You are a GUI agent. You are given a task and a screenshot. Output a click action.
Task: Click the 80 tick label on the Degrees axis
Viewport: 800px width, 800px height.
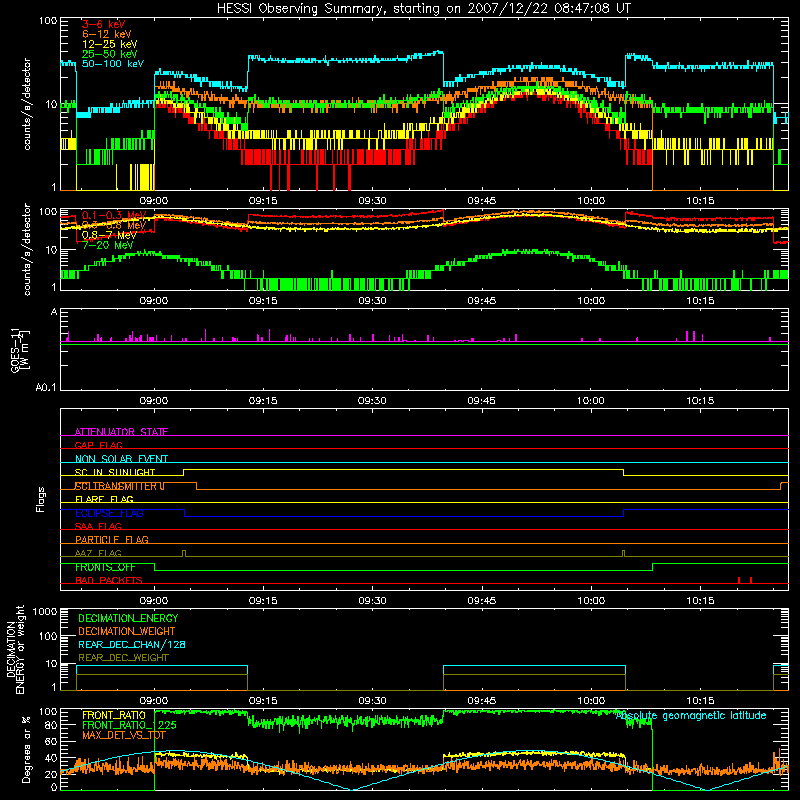coord(51,725)
